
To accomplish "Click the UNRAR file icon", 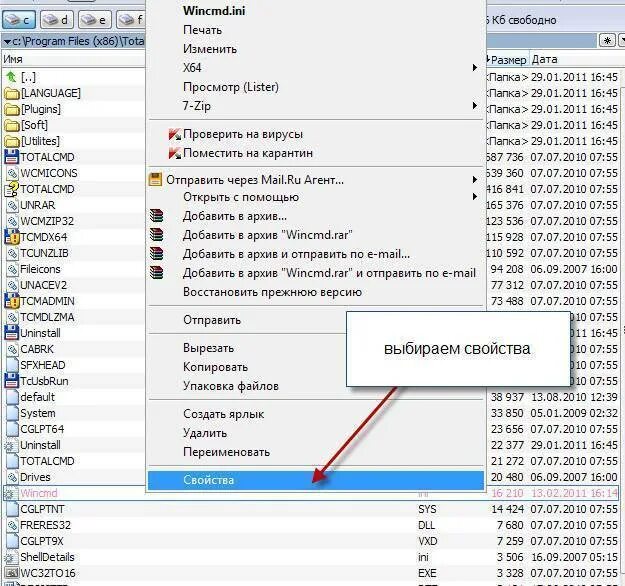I will coord(12,205).
